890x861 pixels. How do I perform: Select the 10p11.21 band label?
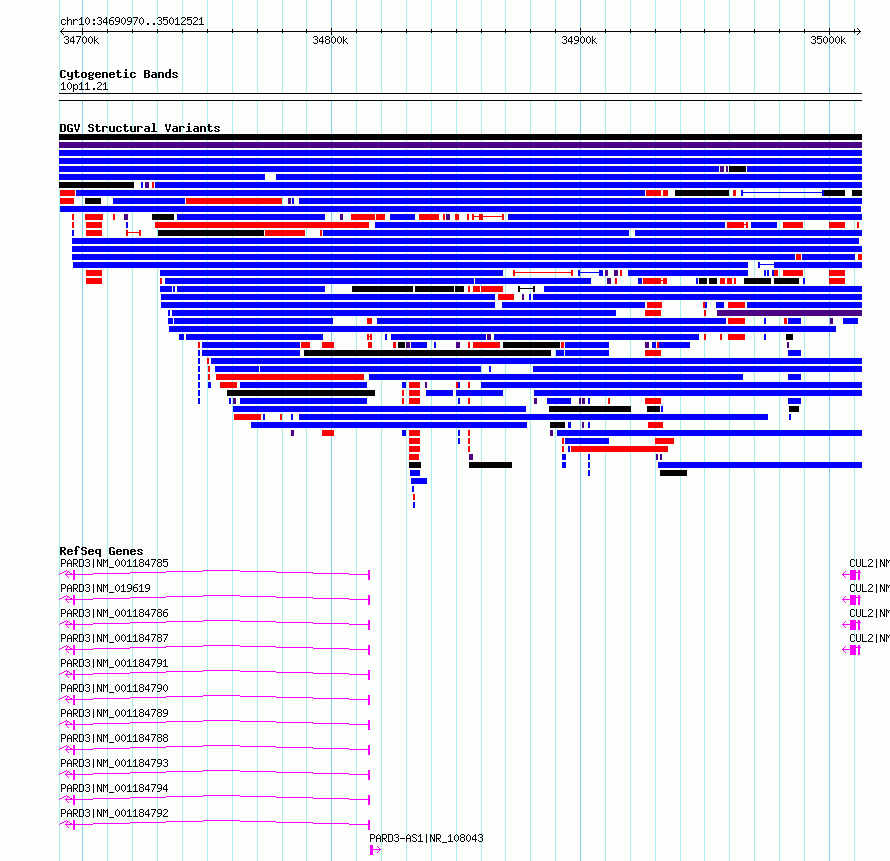pos(84,86)
